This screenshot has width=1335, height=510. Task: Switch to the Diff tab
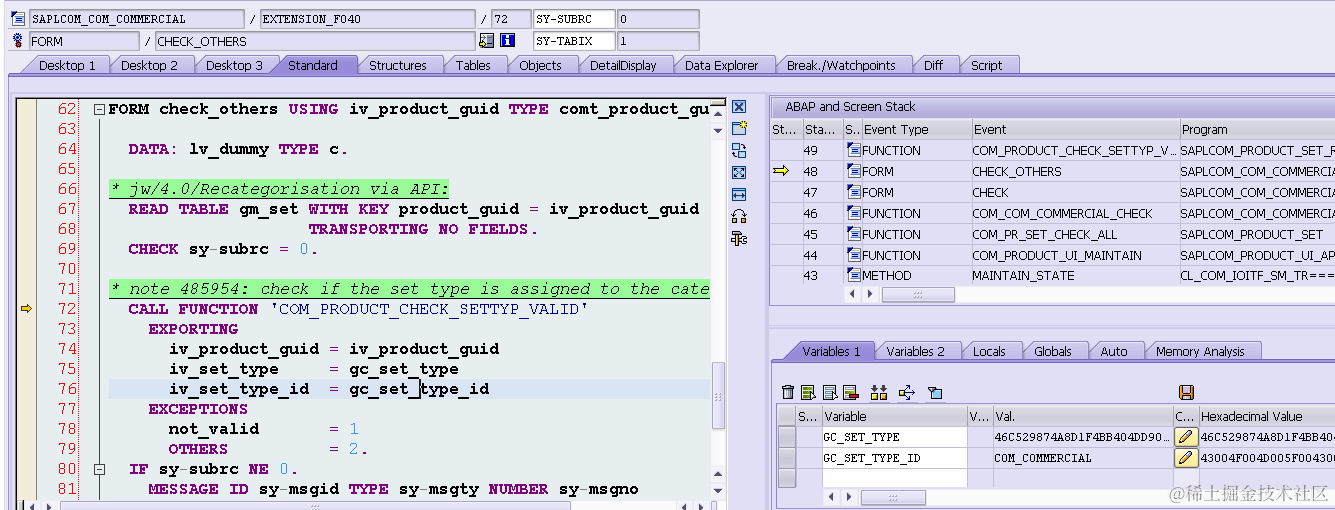(x=933, y=65)
